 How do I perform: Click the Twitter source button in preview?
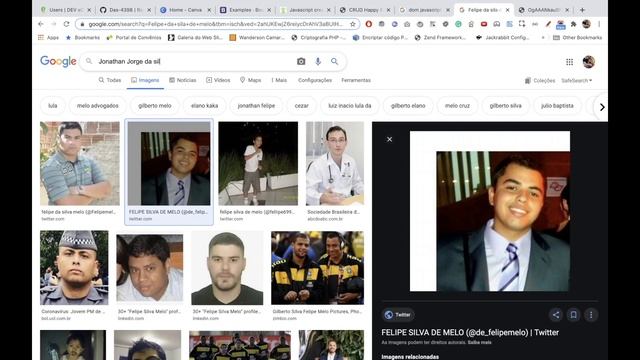398,315
